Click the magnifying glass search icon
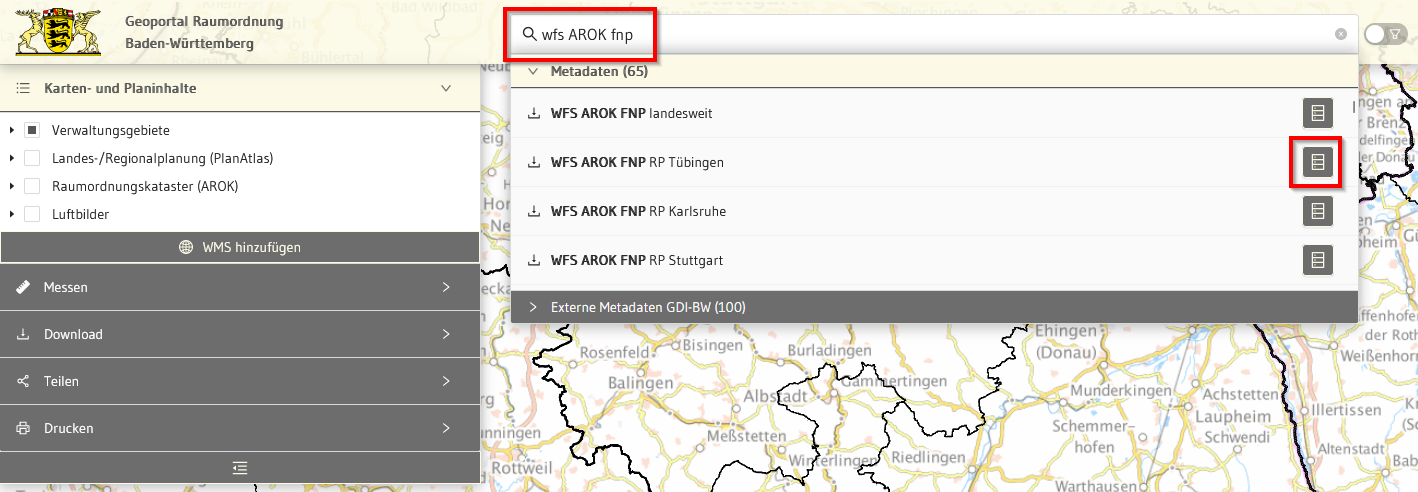 pos(529,34)
